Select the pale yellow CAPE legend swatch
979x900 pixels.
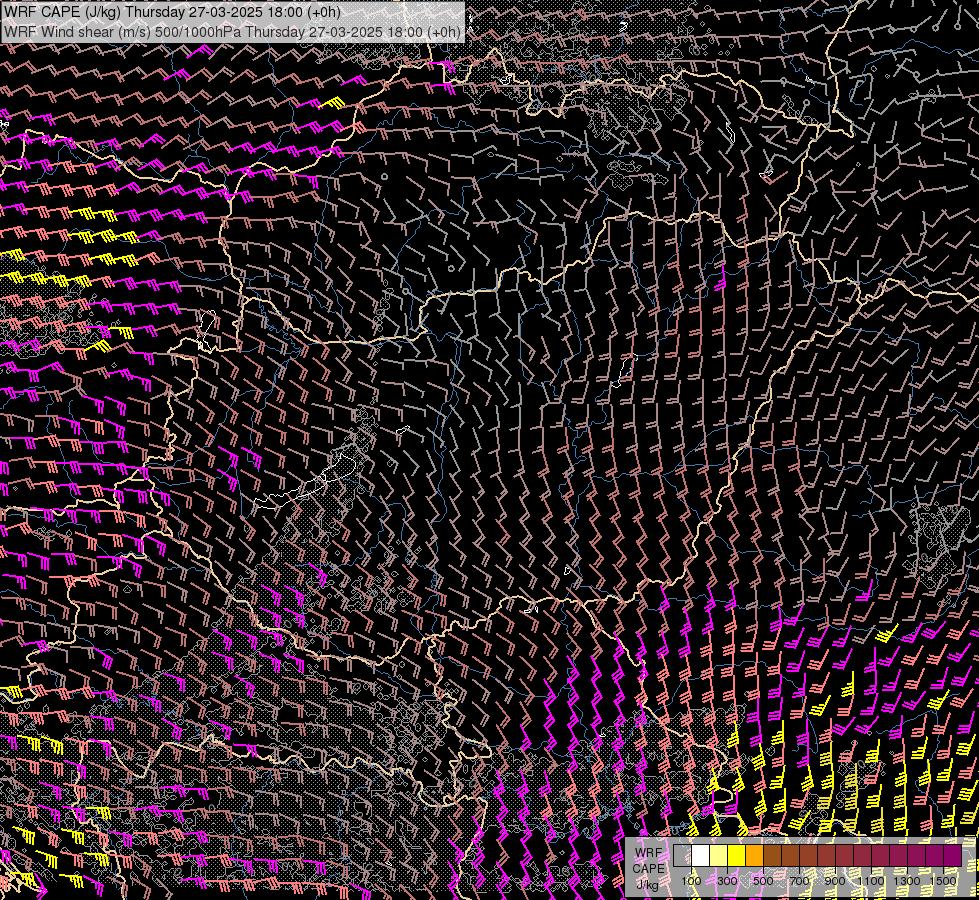719,856
